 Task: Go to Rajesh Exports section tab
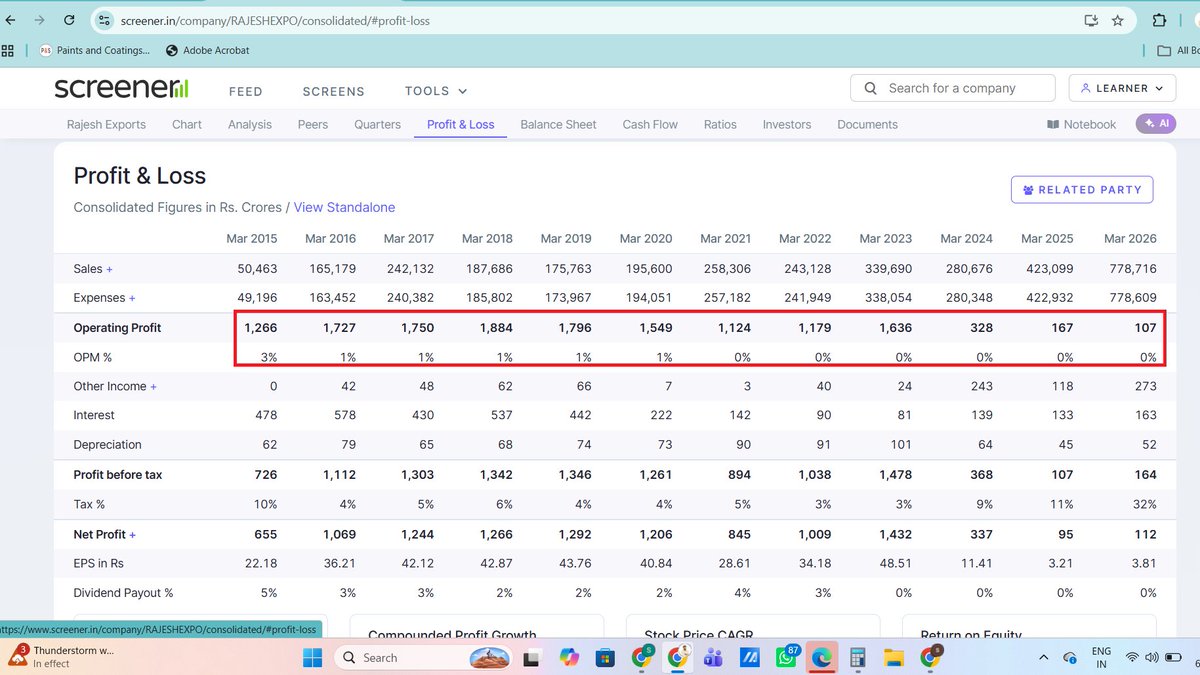pos(106,125)
